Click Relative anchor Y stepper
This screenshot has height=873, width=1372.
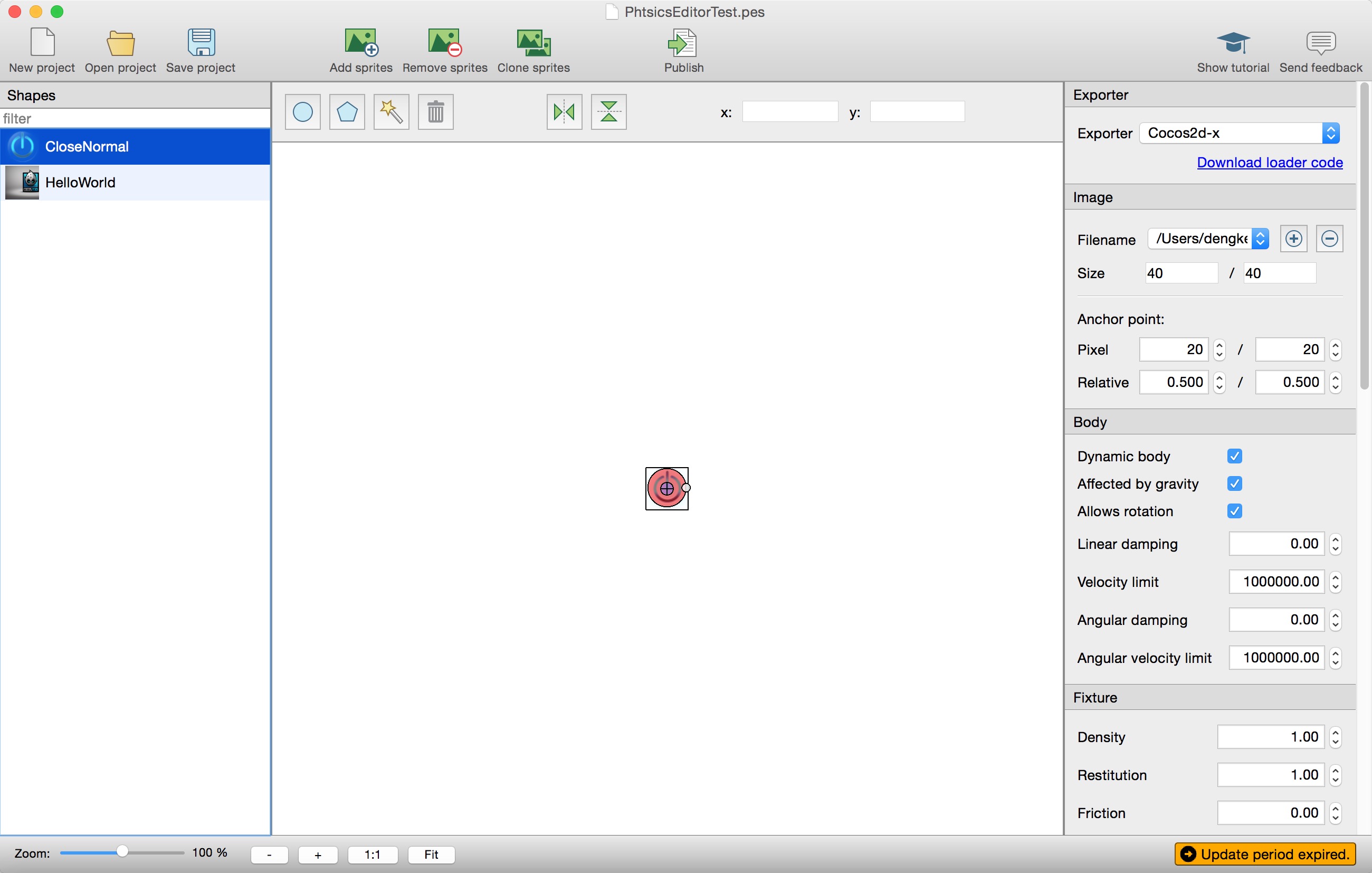click(x=1335, y=382)
